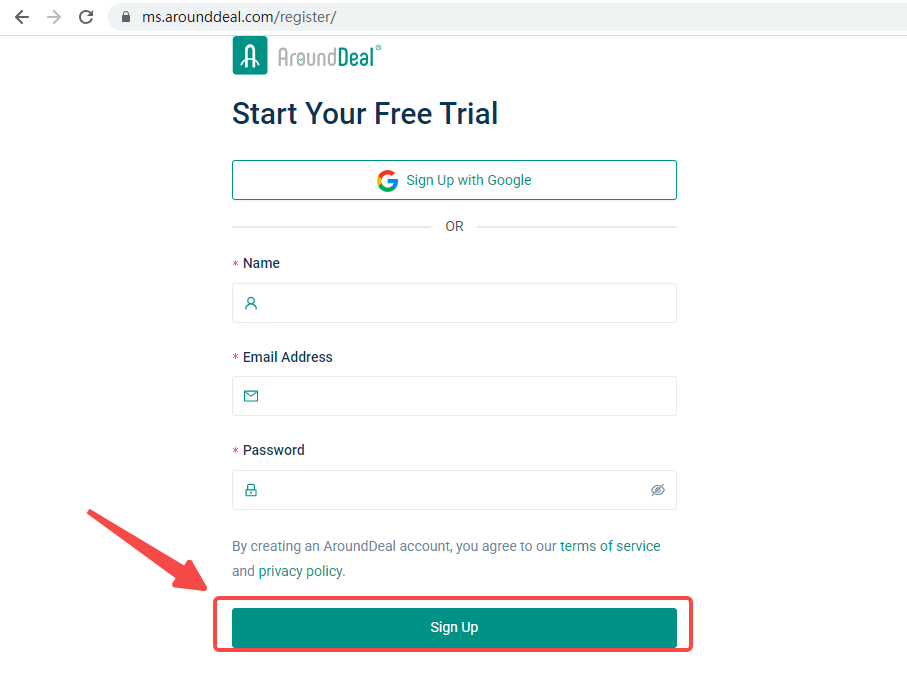This screenshot has width=907, height=674.
Task: Click the browser forward arrow
Action: [x=54, y=17]
